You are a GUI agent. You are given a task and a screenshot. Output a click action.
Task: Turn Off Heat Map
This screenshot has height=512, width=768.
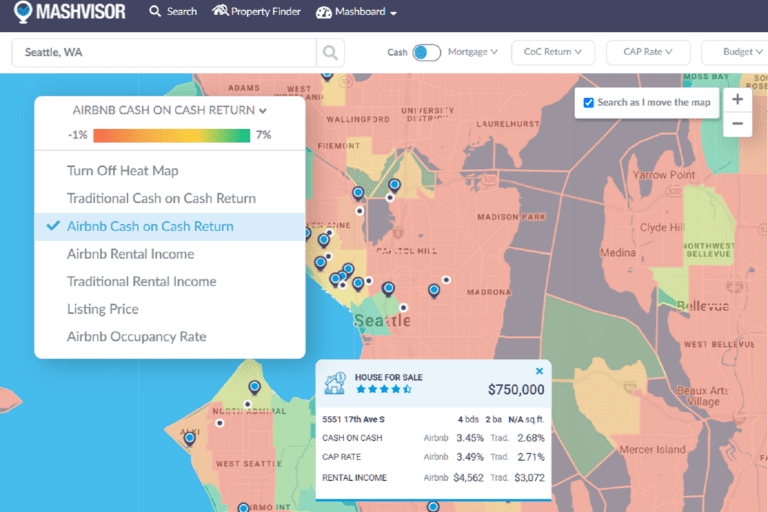click(x=123, y=171)
